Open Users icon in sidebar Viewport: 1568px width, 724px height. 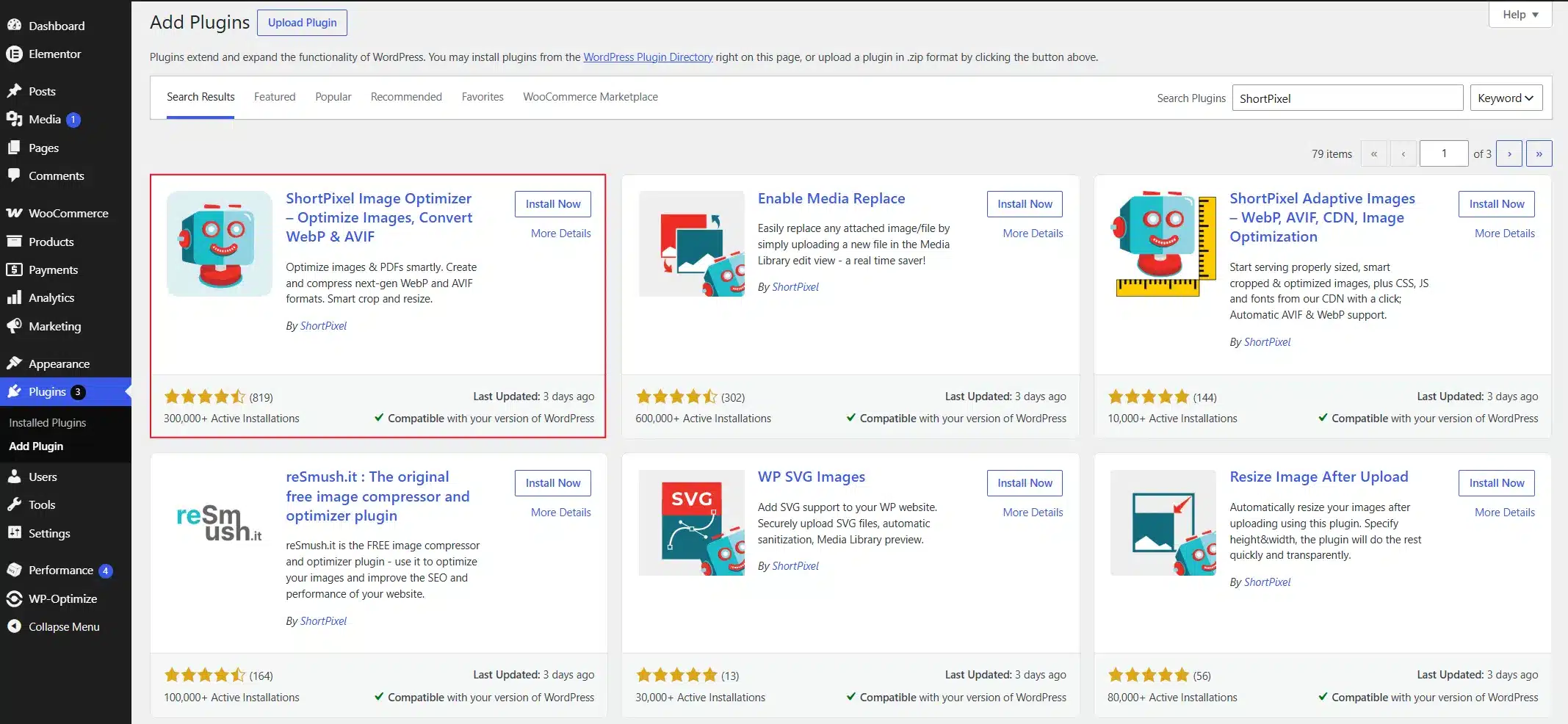[14, 477]
